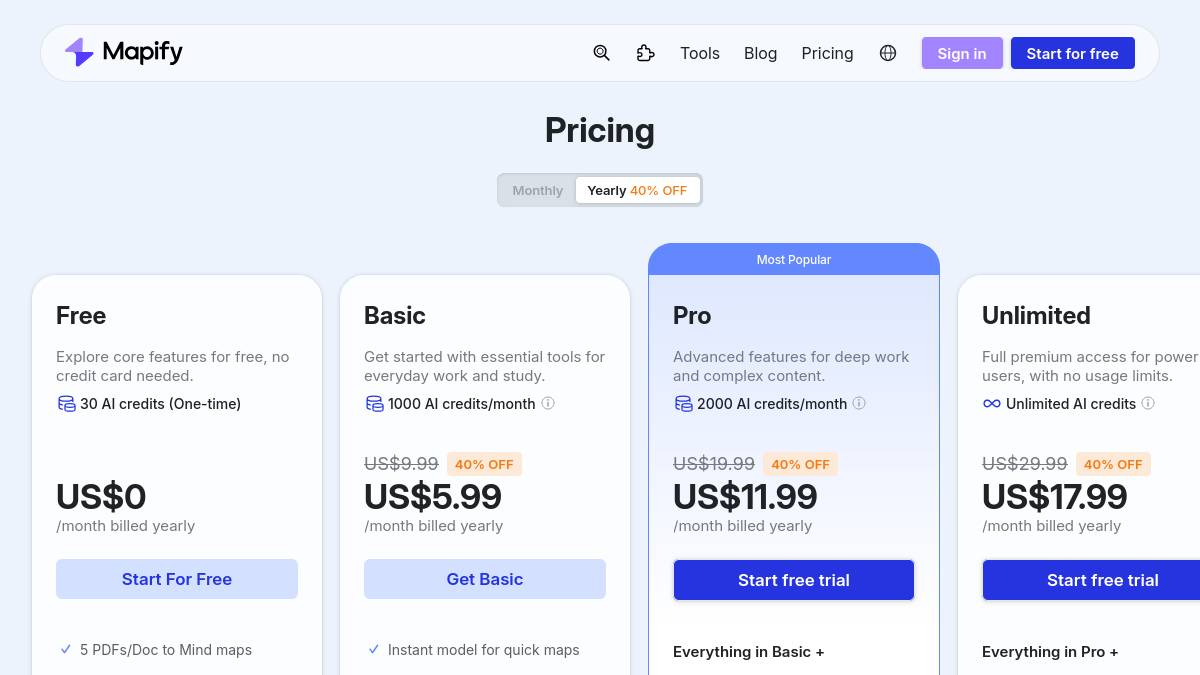Go to the Blog page
The height and width of the screenshot is (675, 1200).
coord(760,53)
